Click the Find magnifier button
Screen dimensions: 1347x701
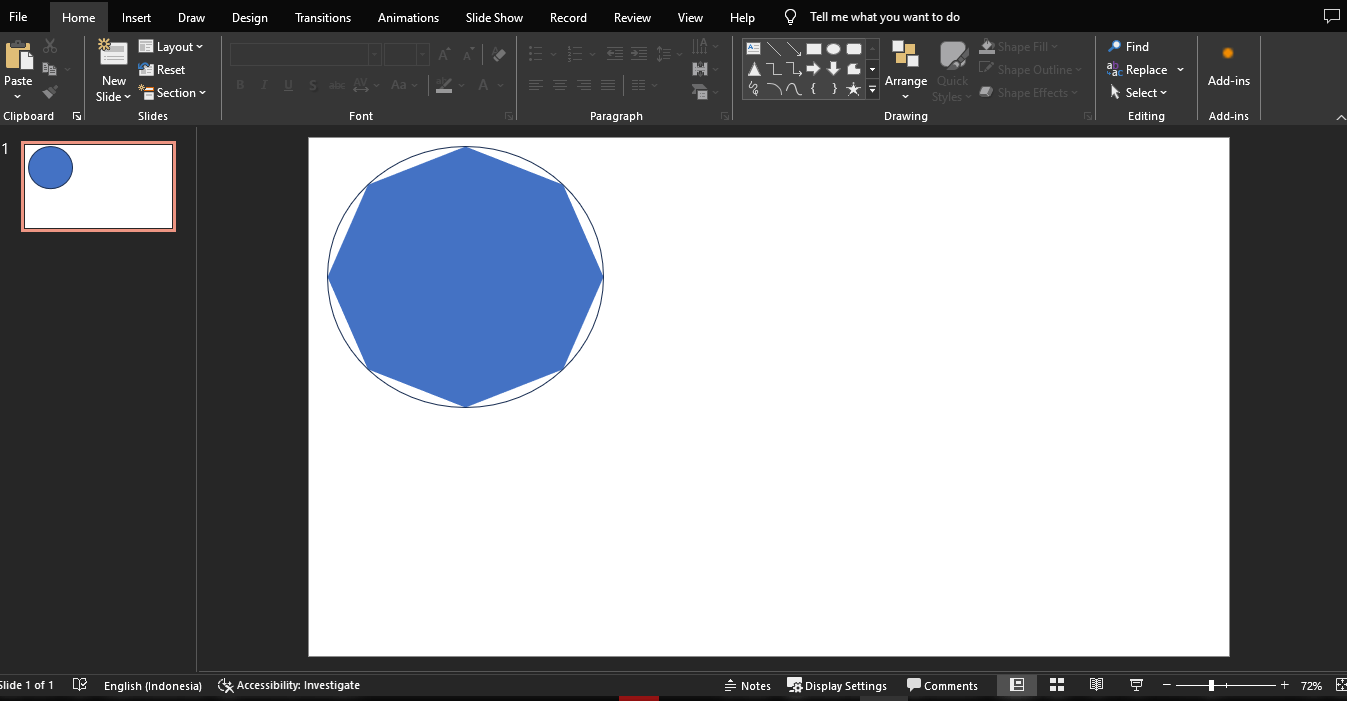click(1128, 47)
